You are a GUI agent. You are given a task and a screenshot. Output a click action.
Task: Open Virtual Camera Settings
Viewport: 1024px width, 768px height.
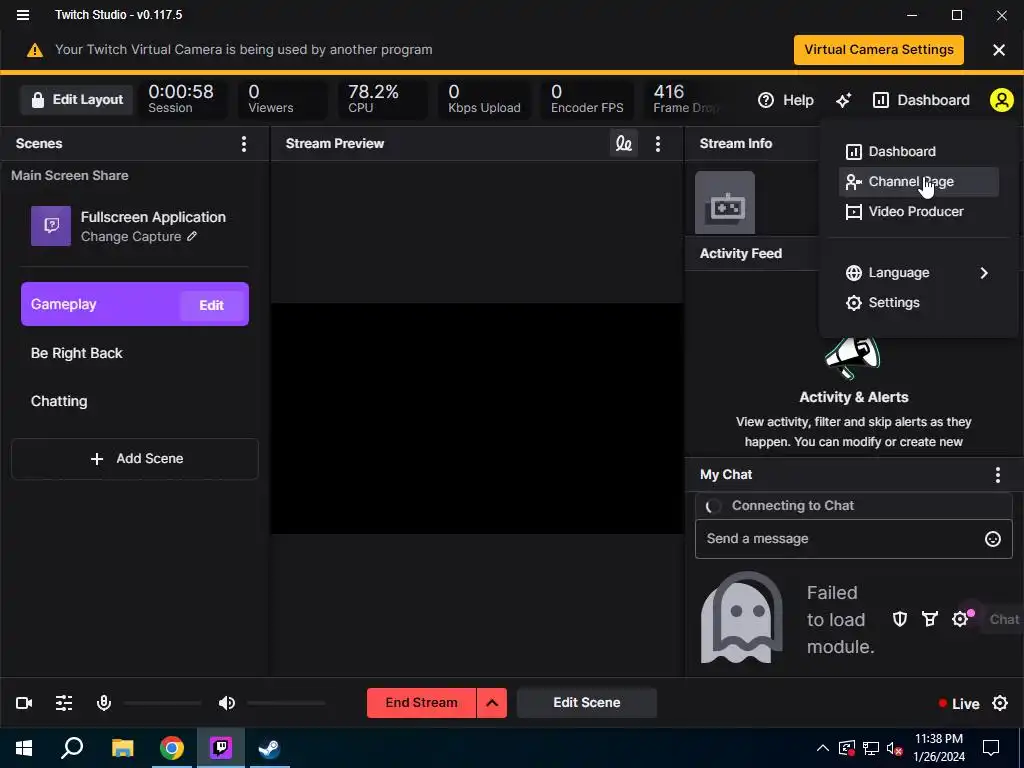coord(878,50)
